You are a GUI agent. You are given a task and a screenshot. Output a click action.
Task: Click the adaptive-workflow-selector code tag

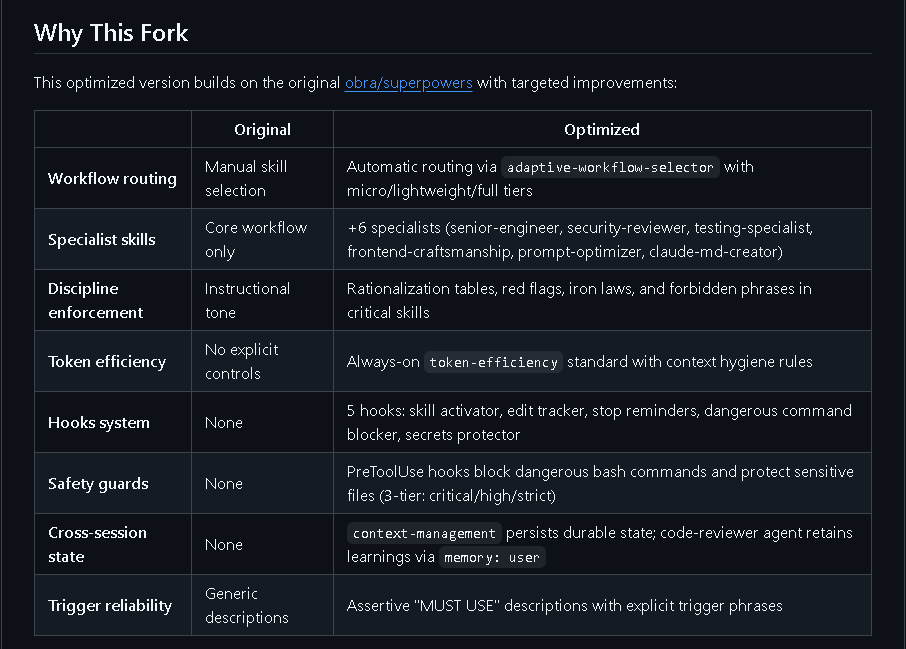[610, 168]
